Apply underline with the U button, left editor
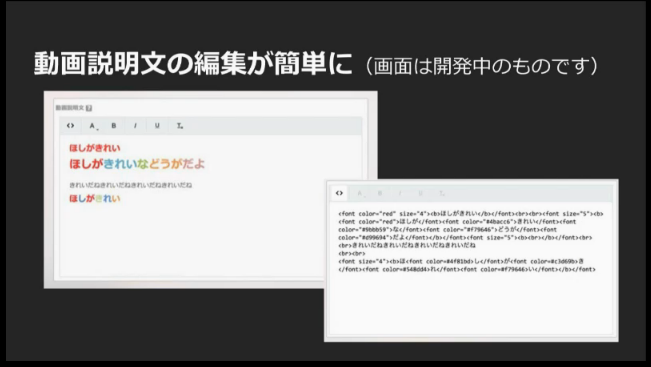 tap(157, 126)
